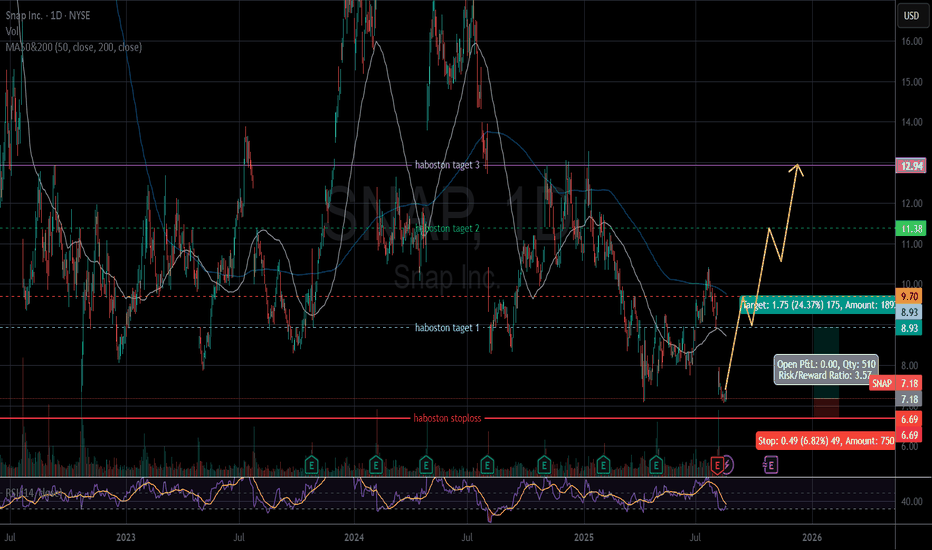Click the Snap Inc. · 1D · NYSE title

tap(48, 15)
